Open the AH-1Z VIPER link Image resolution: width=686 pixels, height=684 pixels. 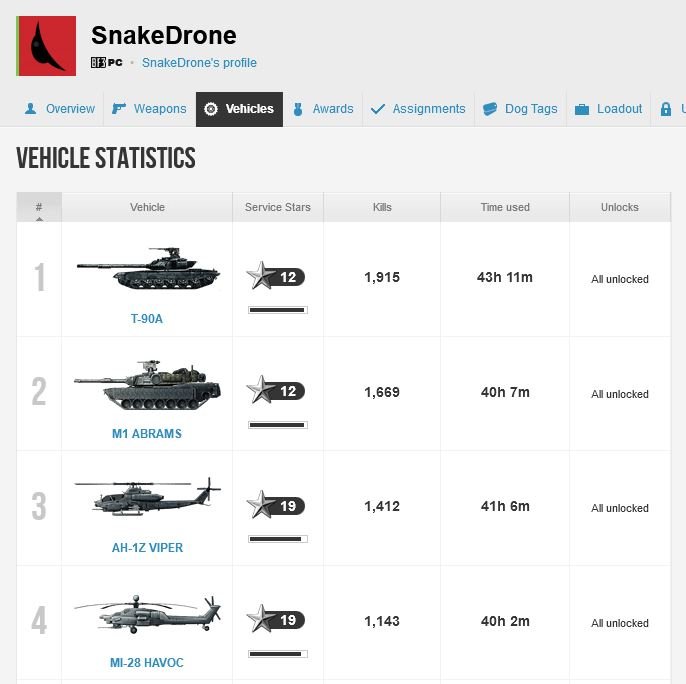pos(147,547)
